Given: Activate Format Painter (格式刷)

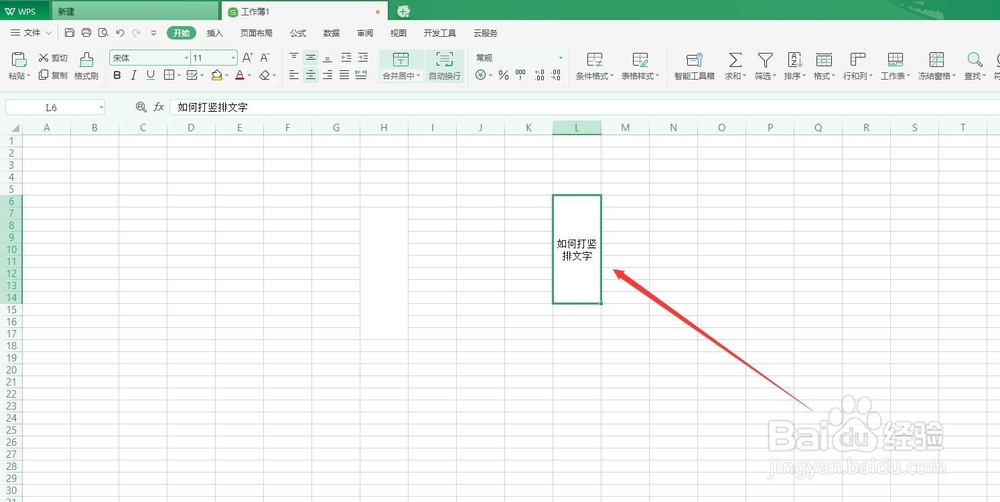Looking at the screenshot, I should point(87,66).
